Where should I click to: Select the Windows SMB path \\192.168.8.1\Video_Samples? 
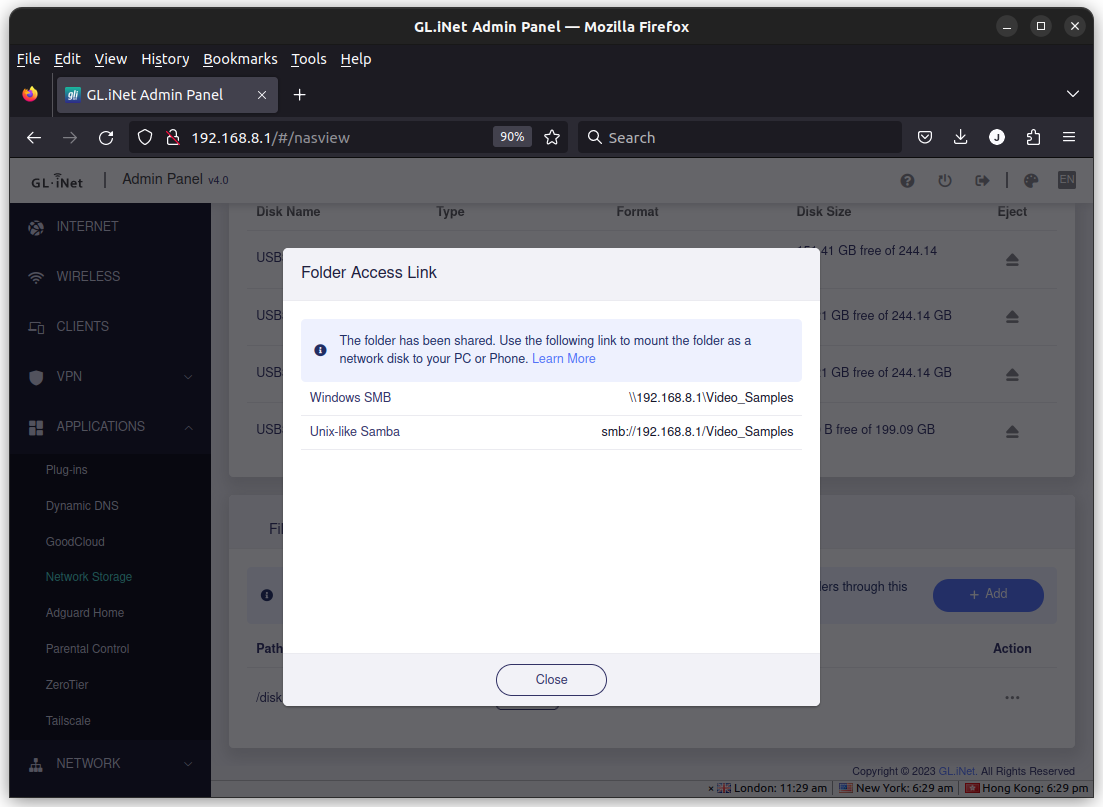(x=710, y=398)
